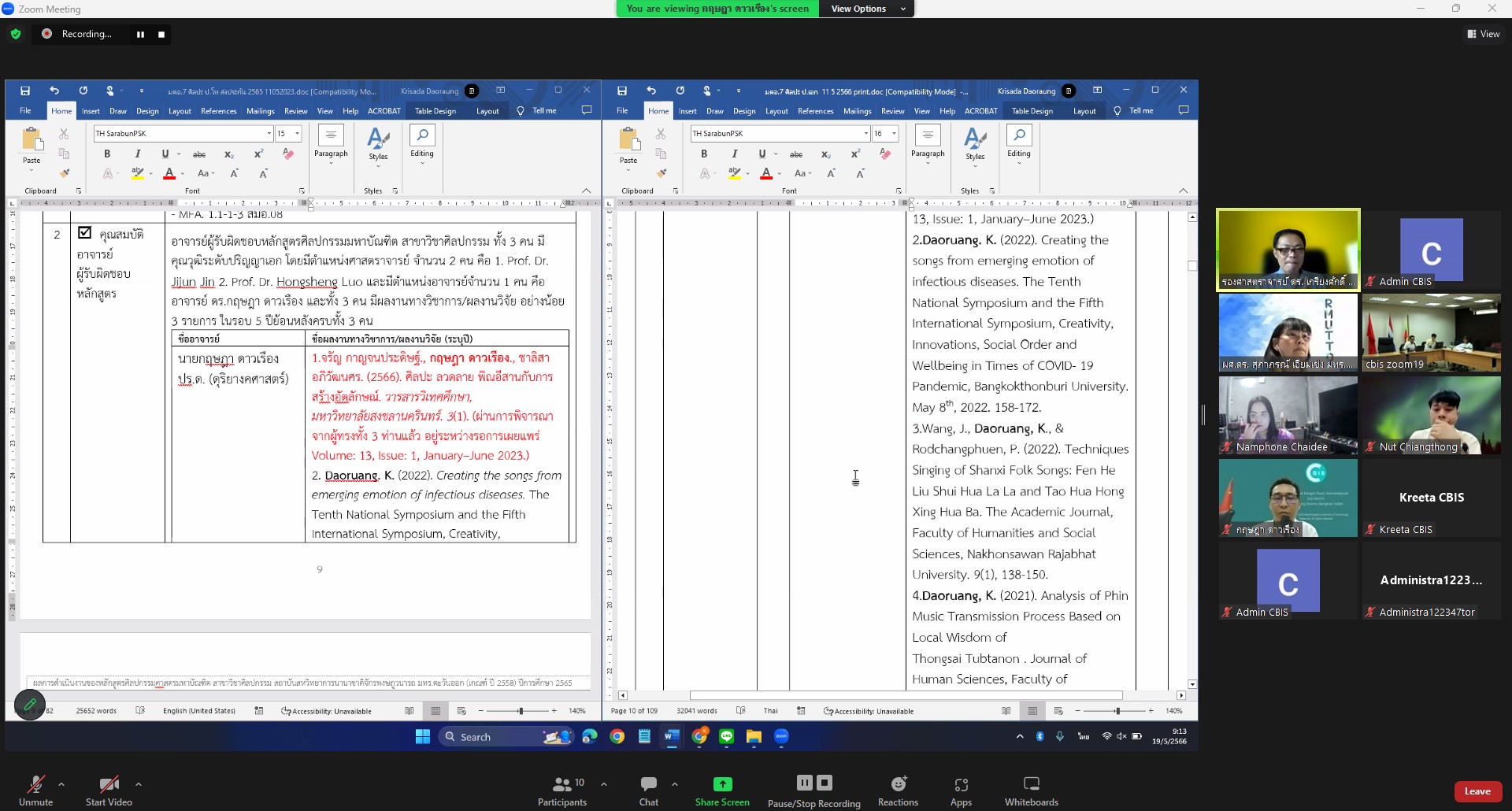Expand audio settings arrow beside Unmute
Viewport: 1512px width, 811px height.
pyautogui.click(x=61, y=784)
